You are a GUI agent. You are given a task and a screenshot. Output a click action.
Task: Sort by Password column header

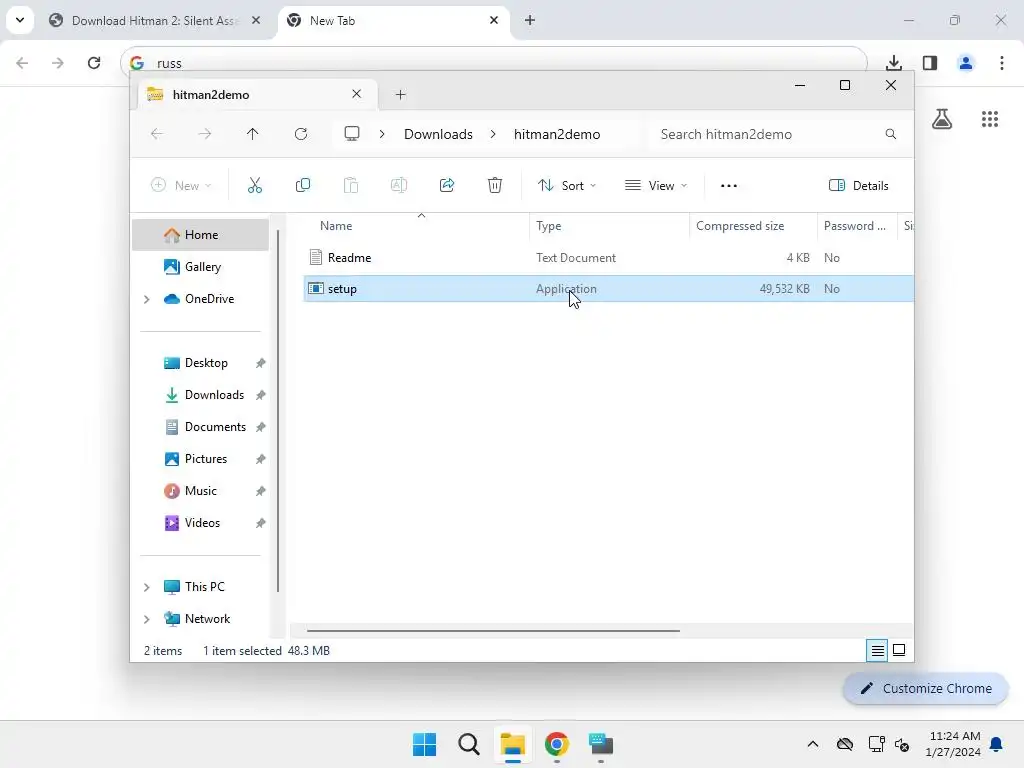pyautogui.click(x=857, y=226)
